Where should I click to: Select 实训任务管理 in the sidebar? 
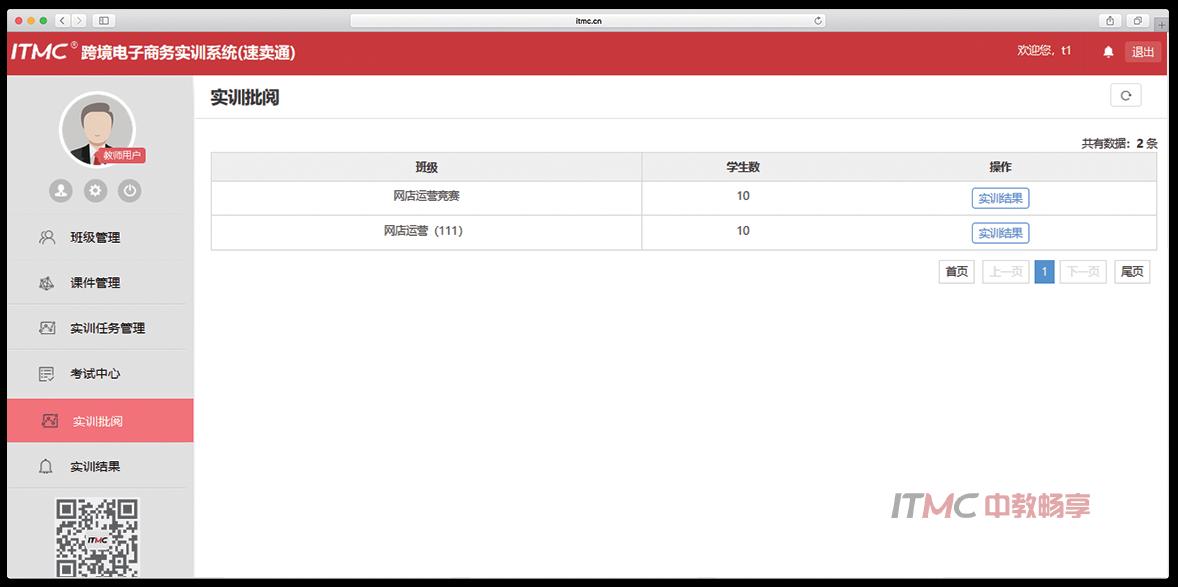106,328
